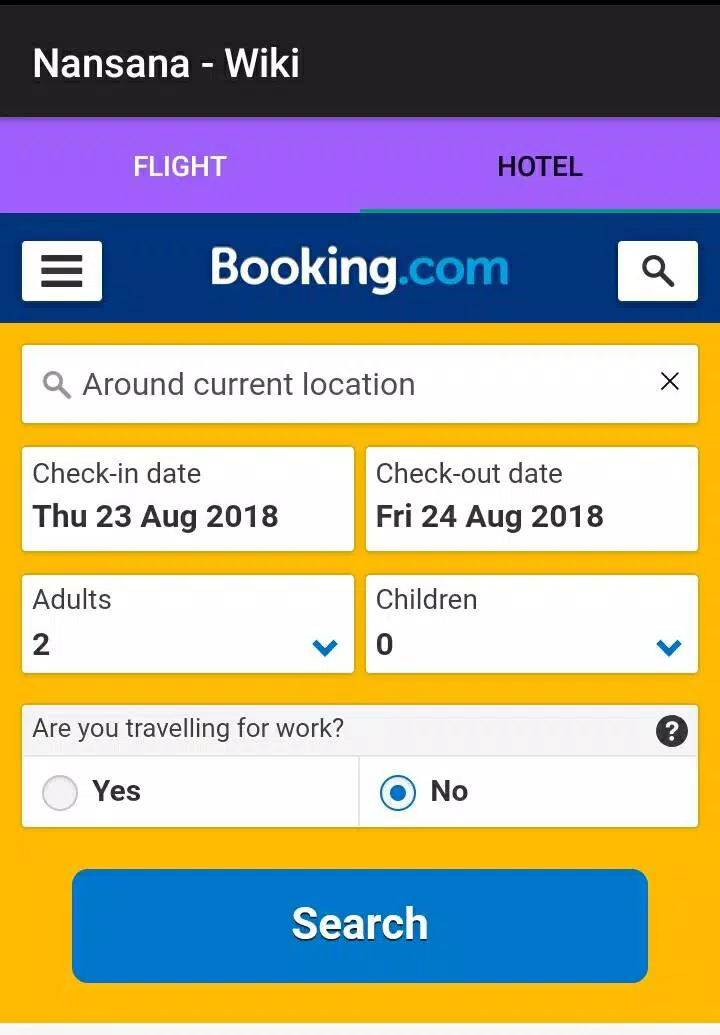The width and height of the screenshot is (720, 1035).
Task: Click the Are you travelling for work label
Action: [188, 728]
